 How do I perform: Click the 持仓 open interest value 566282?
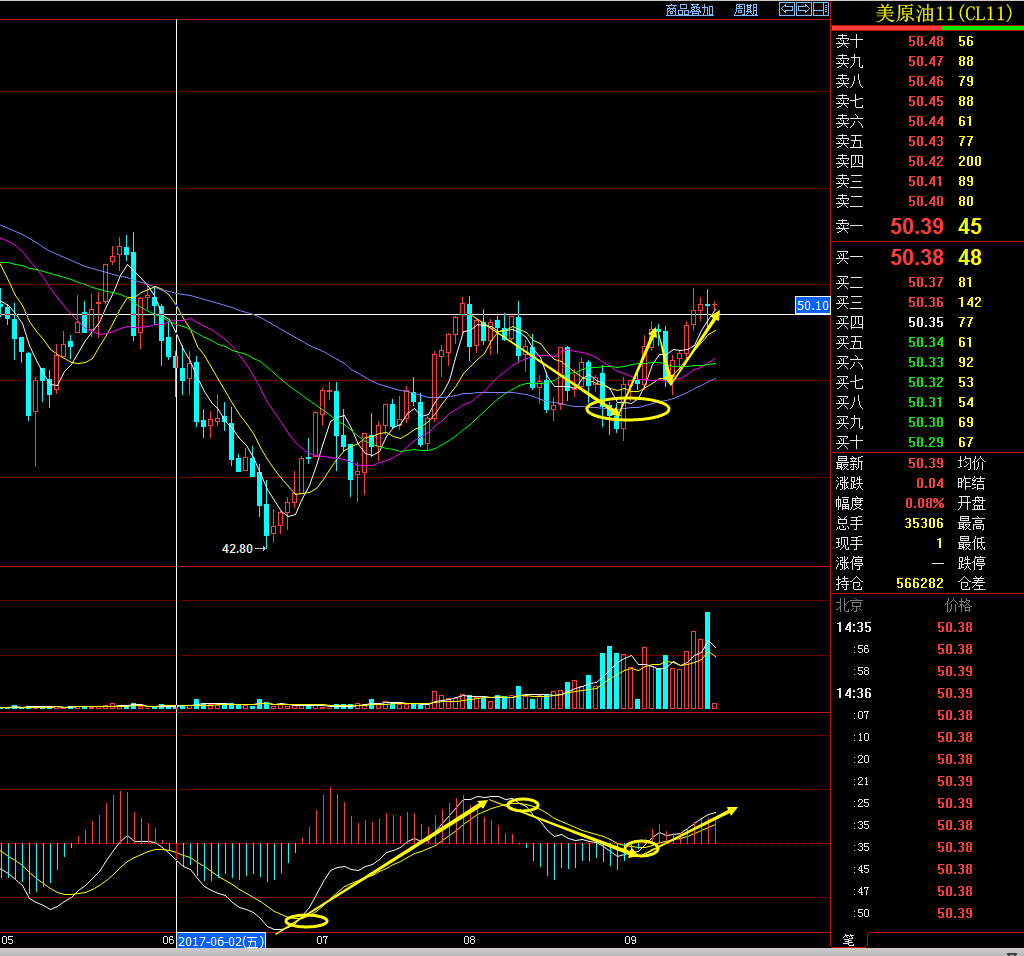click(x=920, y=583)
